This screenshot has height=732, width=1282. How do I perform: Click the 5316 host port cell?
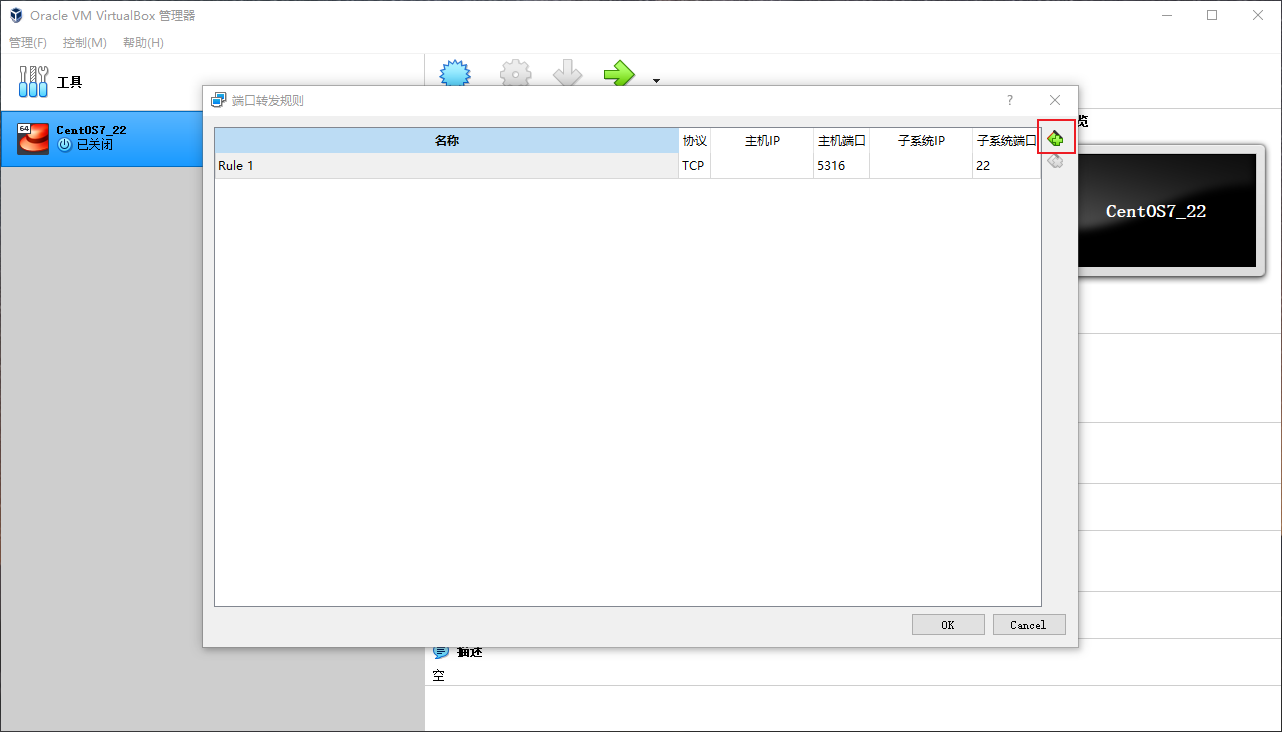pos(842,166)
